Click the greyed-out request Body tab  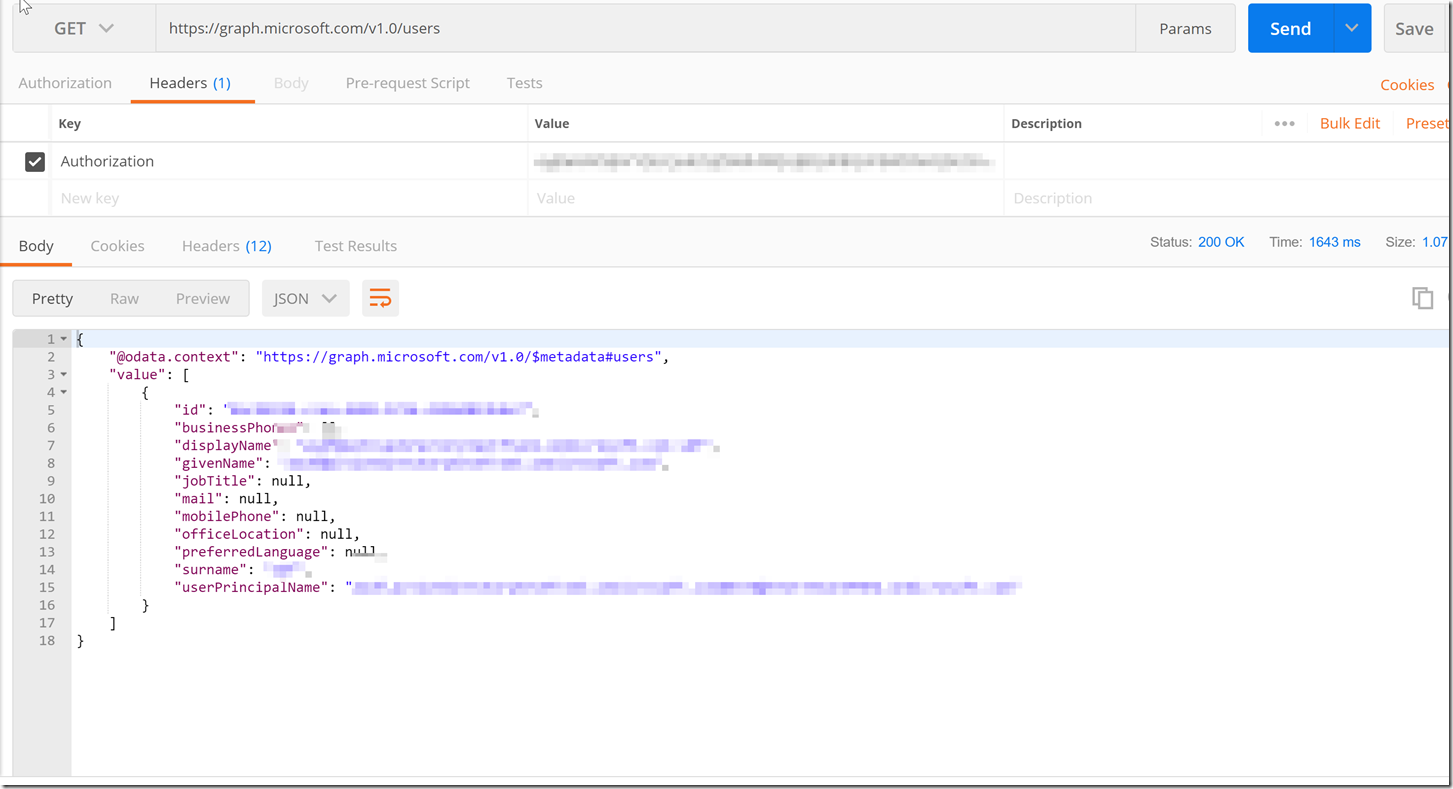[x=291, y=83]
